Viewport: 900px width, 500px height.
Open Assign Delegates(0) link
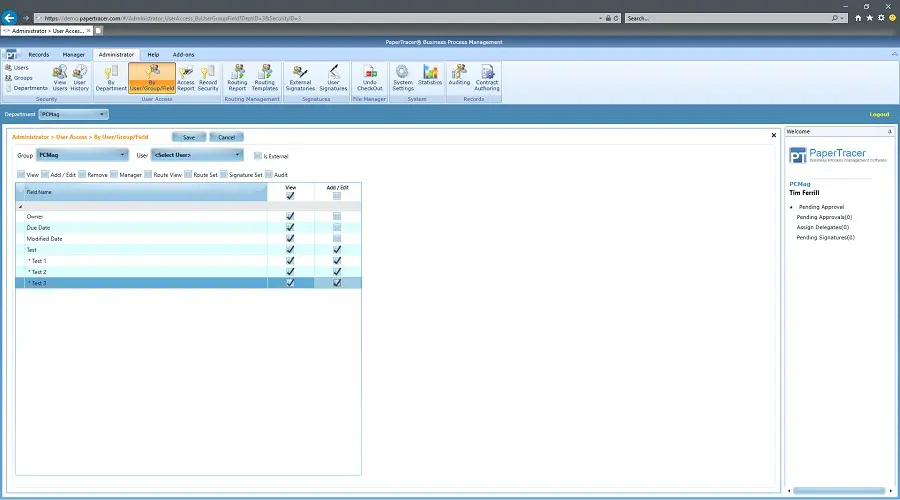pyautogui.click(x=823, y=227)
